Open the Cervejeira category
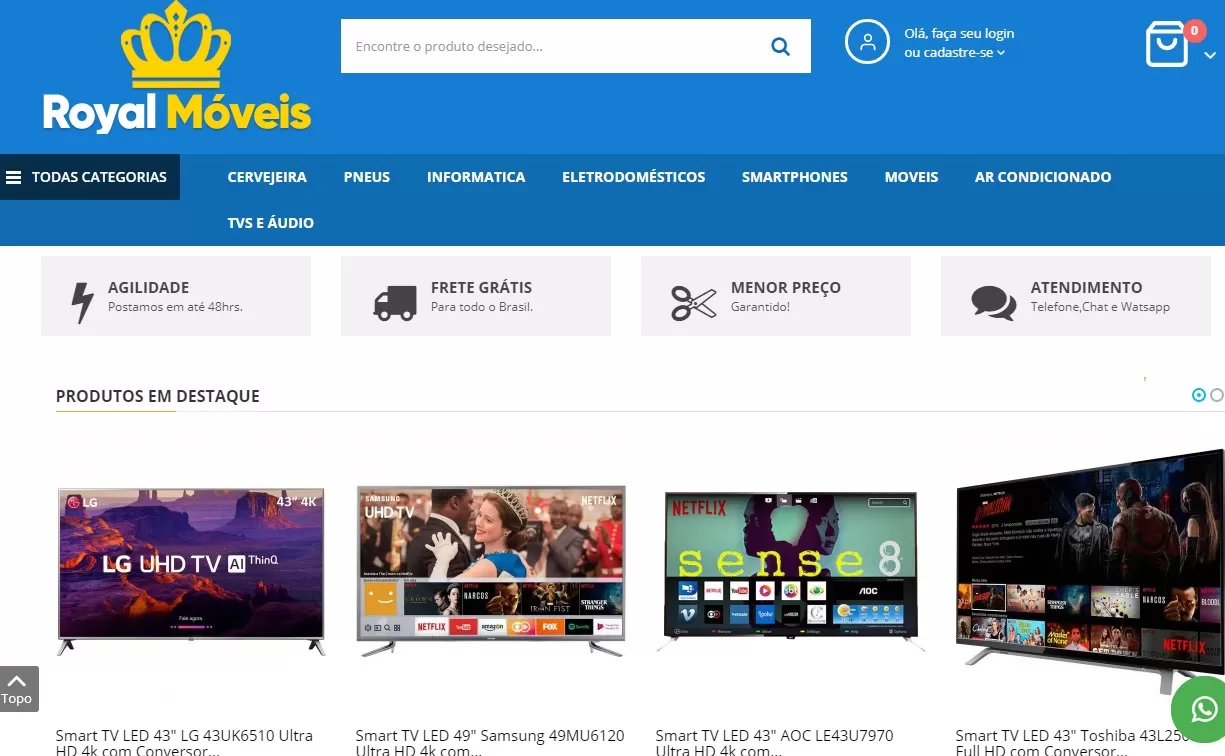Viewport: 1225px width, 756px height. [267, 177]
